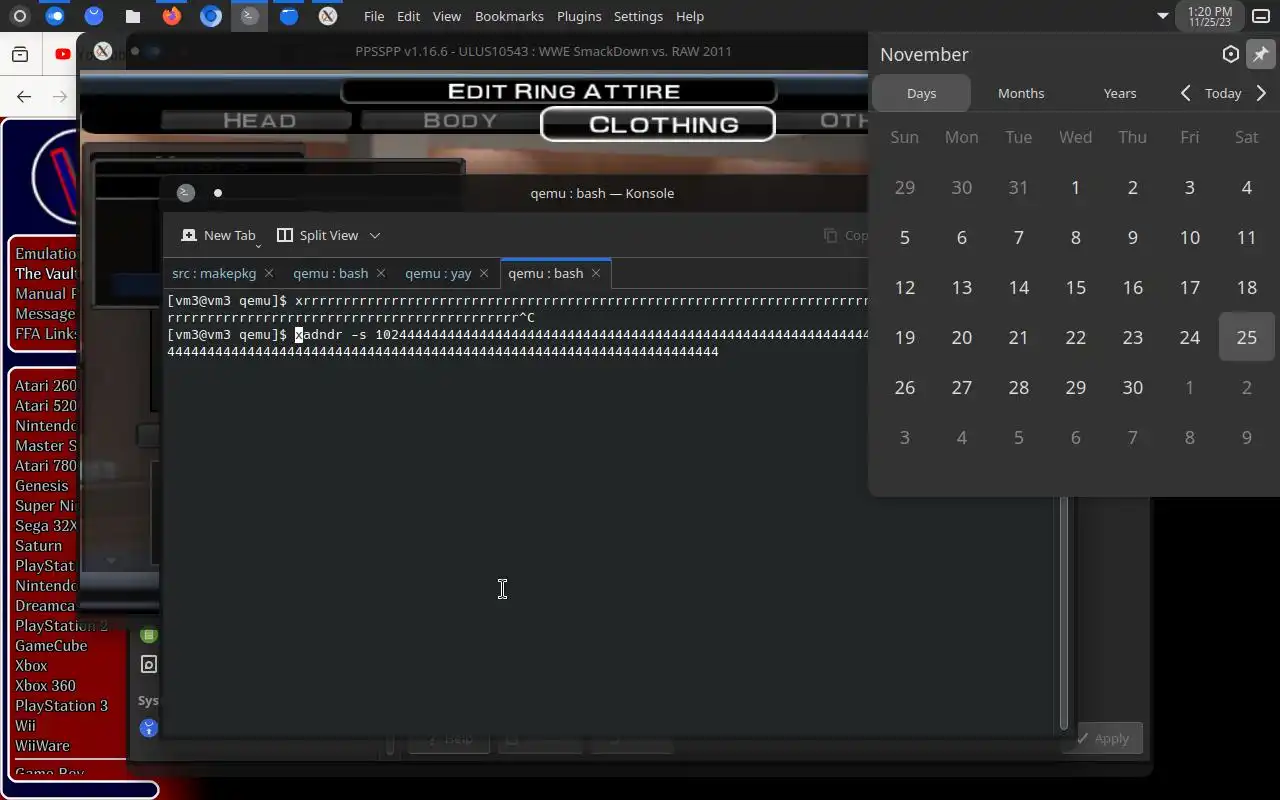This screenshot has height=800, width=1280.
Task: Expand the system tray hidden icons arrow
Action: coord(1162,16)
